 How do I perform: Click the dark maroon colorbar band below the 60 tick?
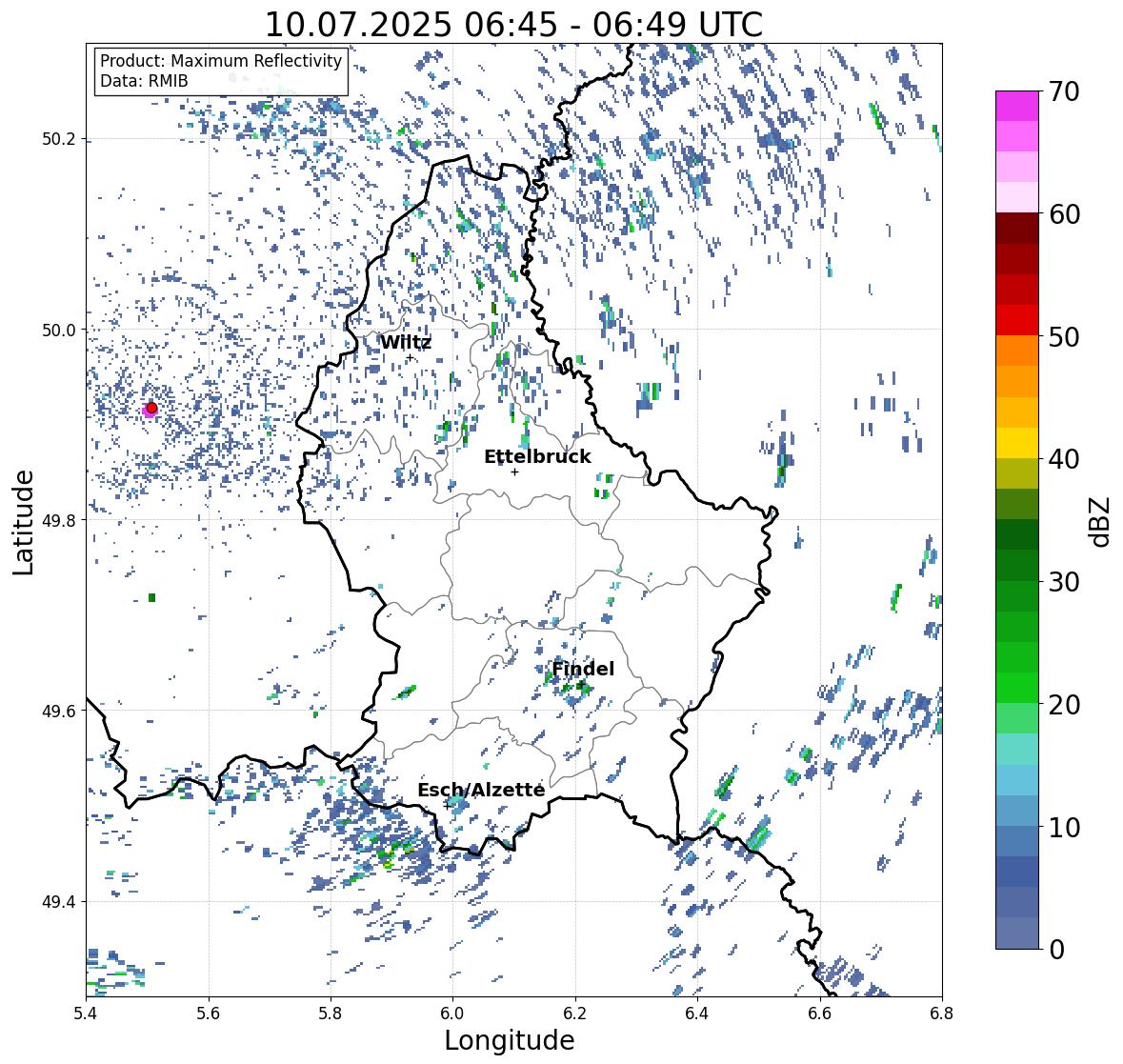1017,229
